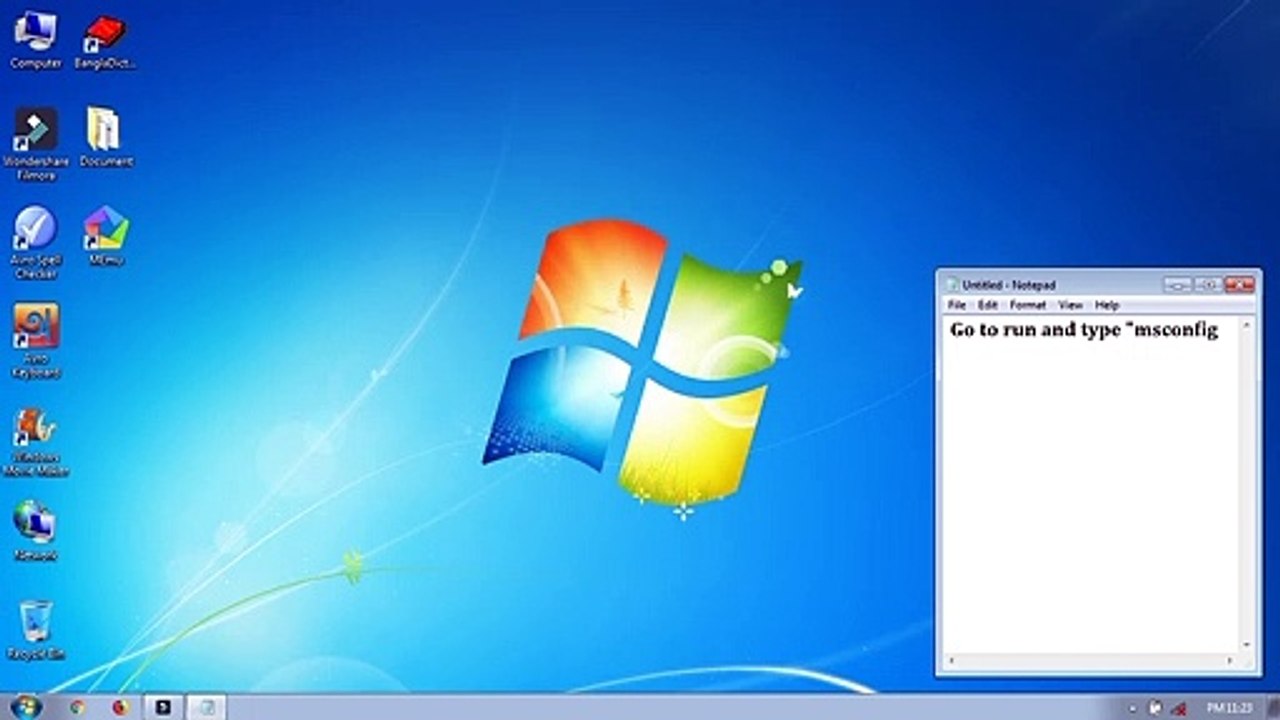Select the BanglaDict desktop shortcut
1280x720 pixels.
pyautogui.click(x=105, y=40)
